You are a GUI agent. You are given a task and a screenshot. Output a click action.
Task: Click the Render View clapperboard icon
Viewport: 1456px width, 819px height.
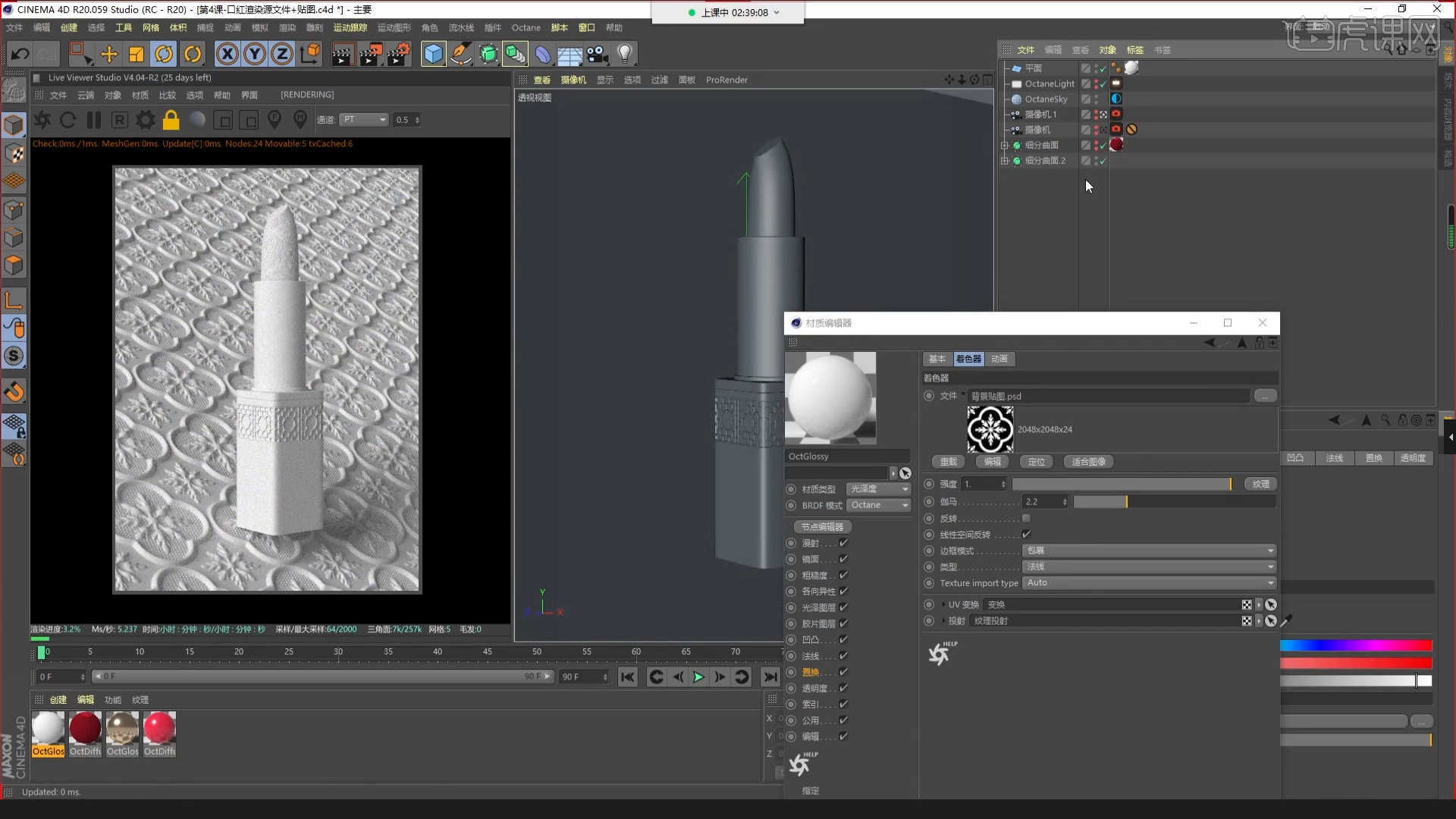tap(342, 54)
